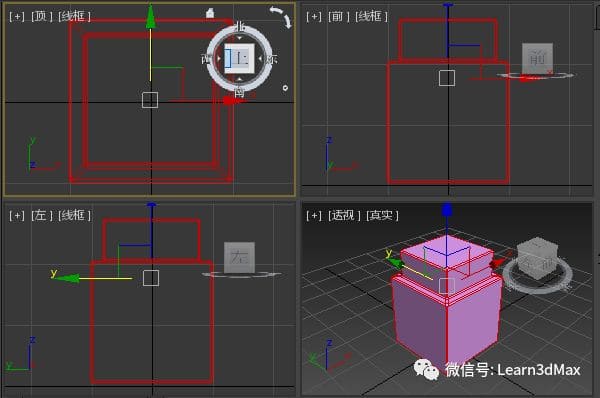Click the 西 compass label on ViewCube
Image resolution: width=600 pixels, height=398 pixels.
point(206,59)
